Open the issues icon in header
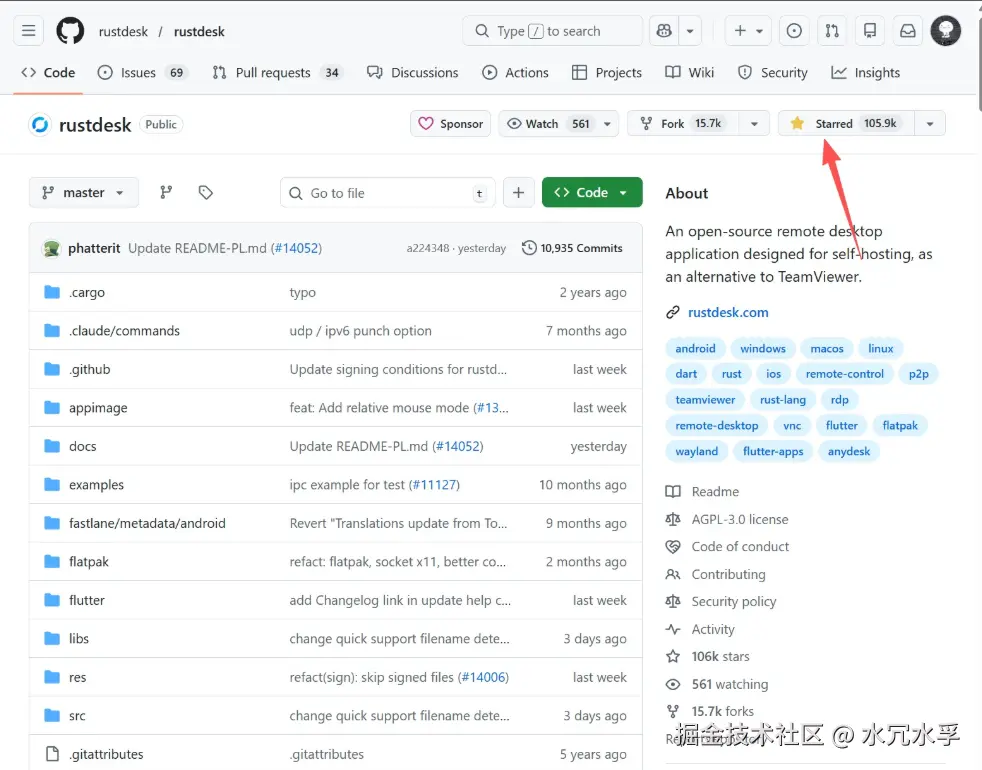The image size is (982, 770). pyautogui.click(x=794, y=31)
